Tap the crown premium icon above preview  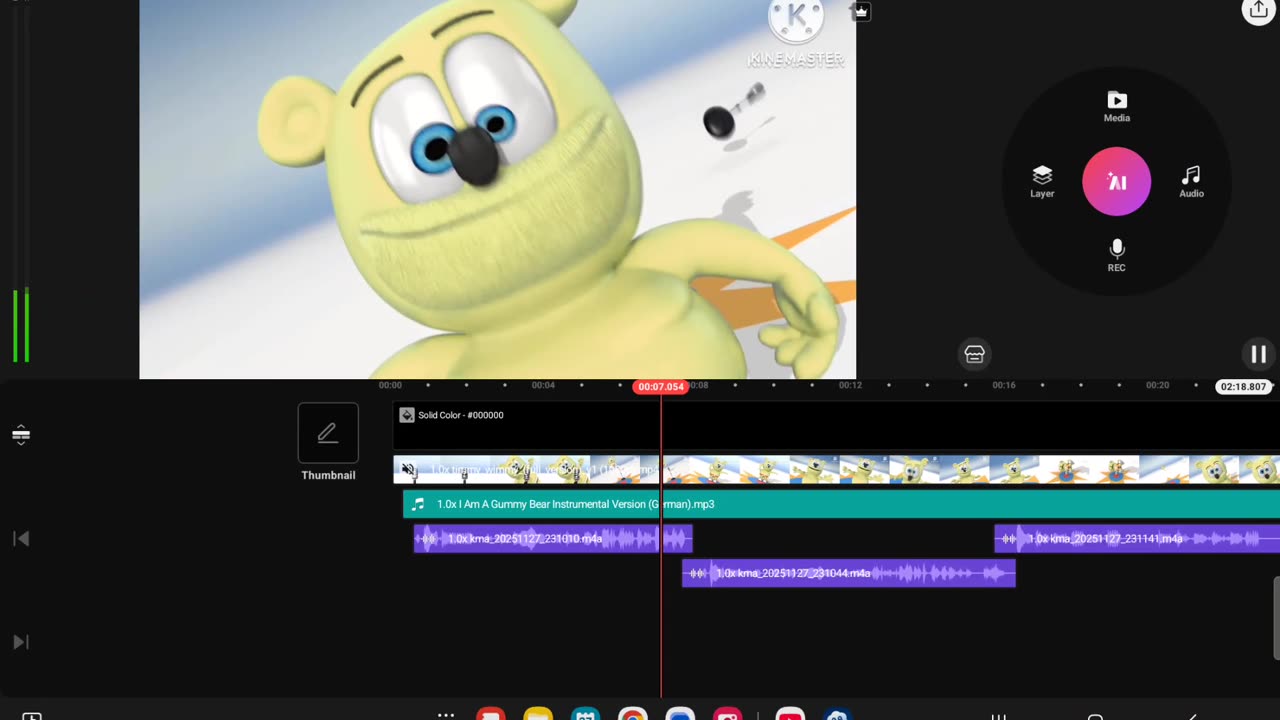pyautogui.click(x=860, y=11)
